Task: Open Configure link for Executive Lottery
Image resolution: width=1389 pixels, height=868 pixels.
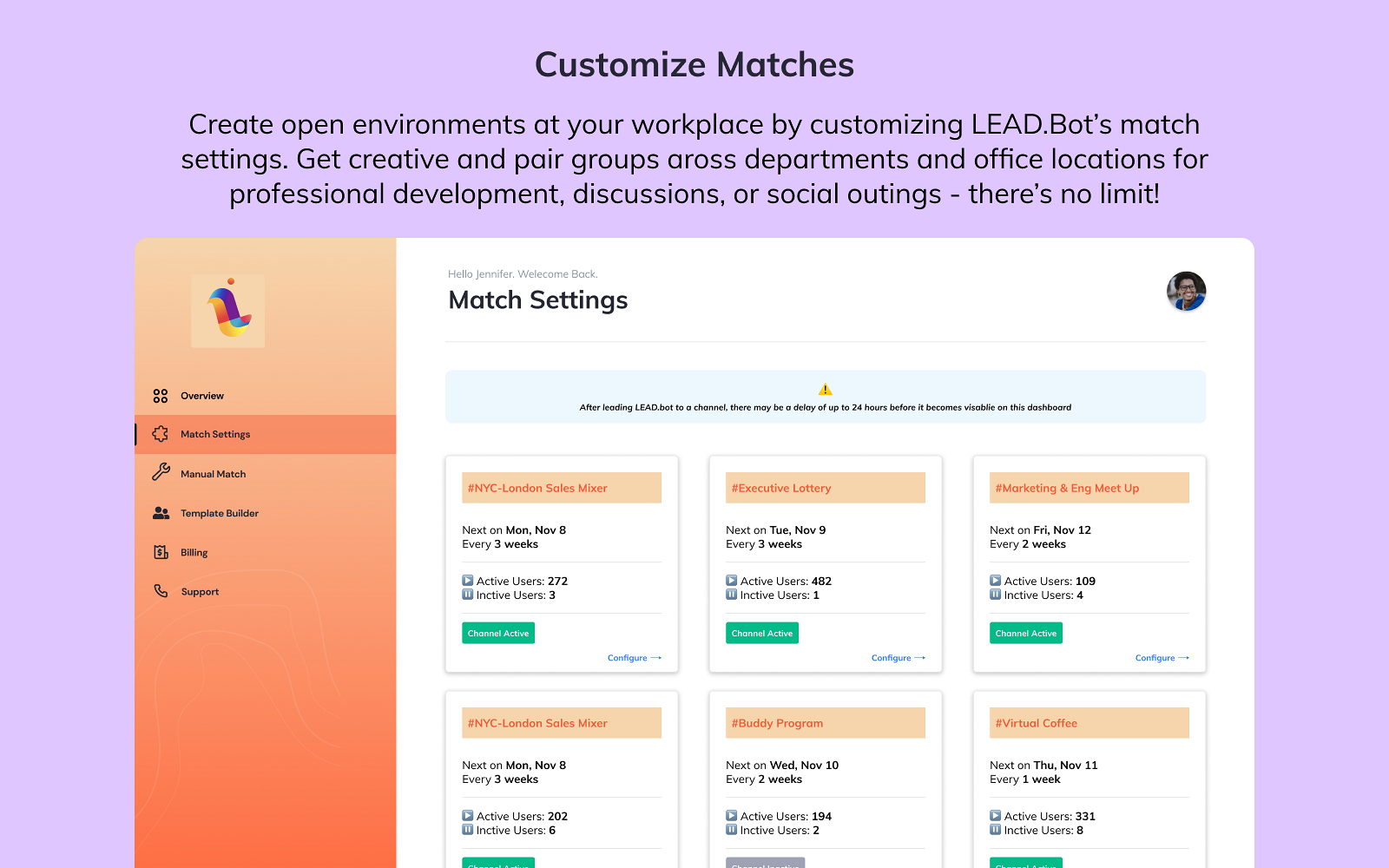Action: tap(898, 658)
